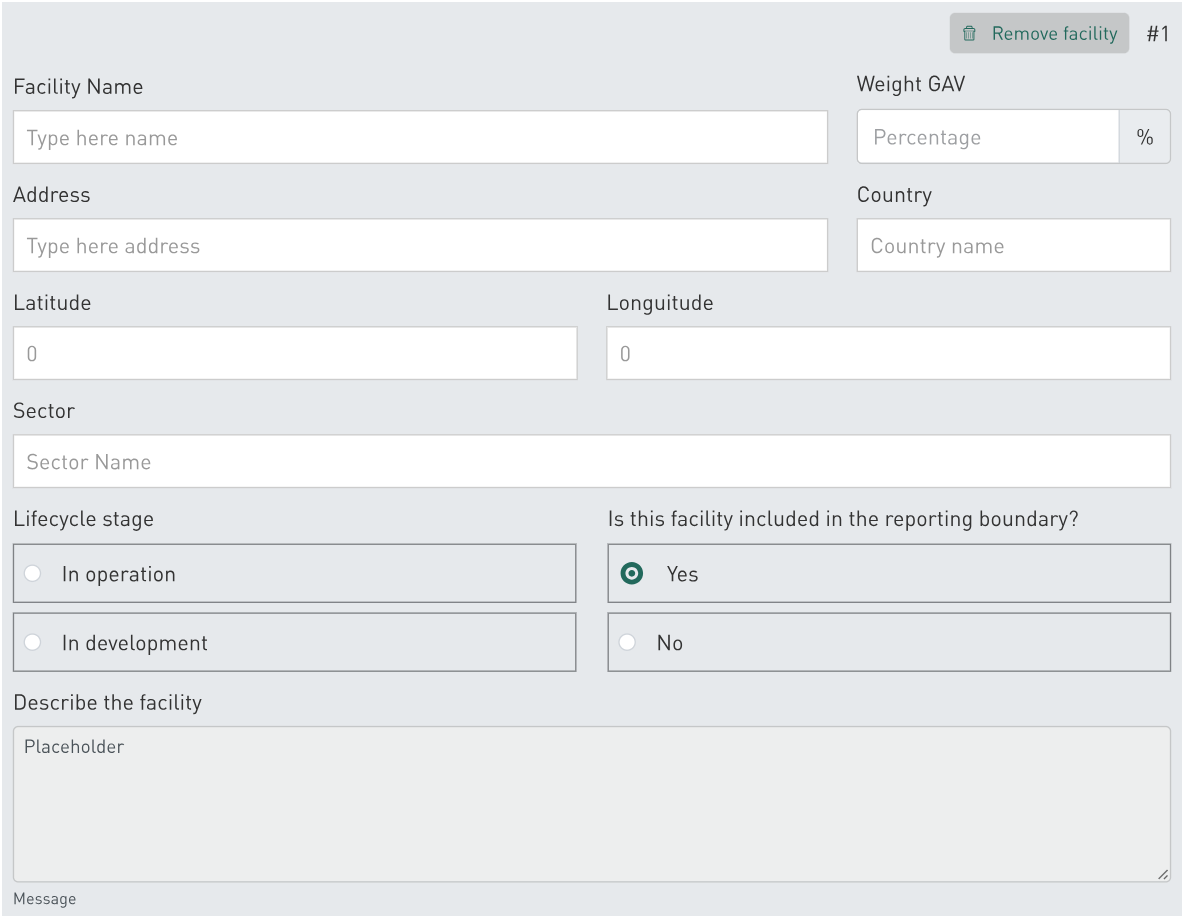
Task: Select the In operation lifecycle stage
Action: [x=33, y=574]
